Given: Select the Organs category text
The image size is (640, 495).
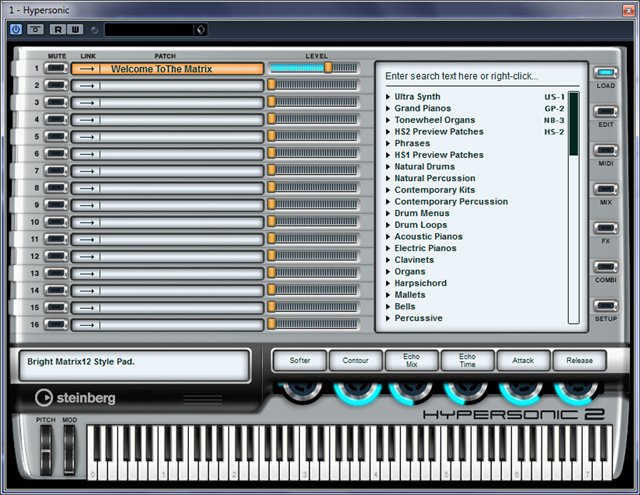Looking at the screenshot, I should pyautogui.click(x=410, y=272).
